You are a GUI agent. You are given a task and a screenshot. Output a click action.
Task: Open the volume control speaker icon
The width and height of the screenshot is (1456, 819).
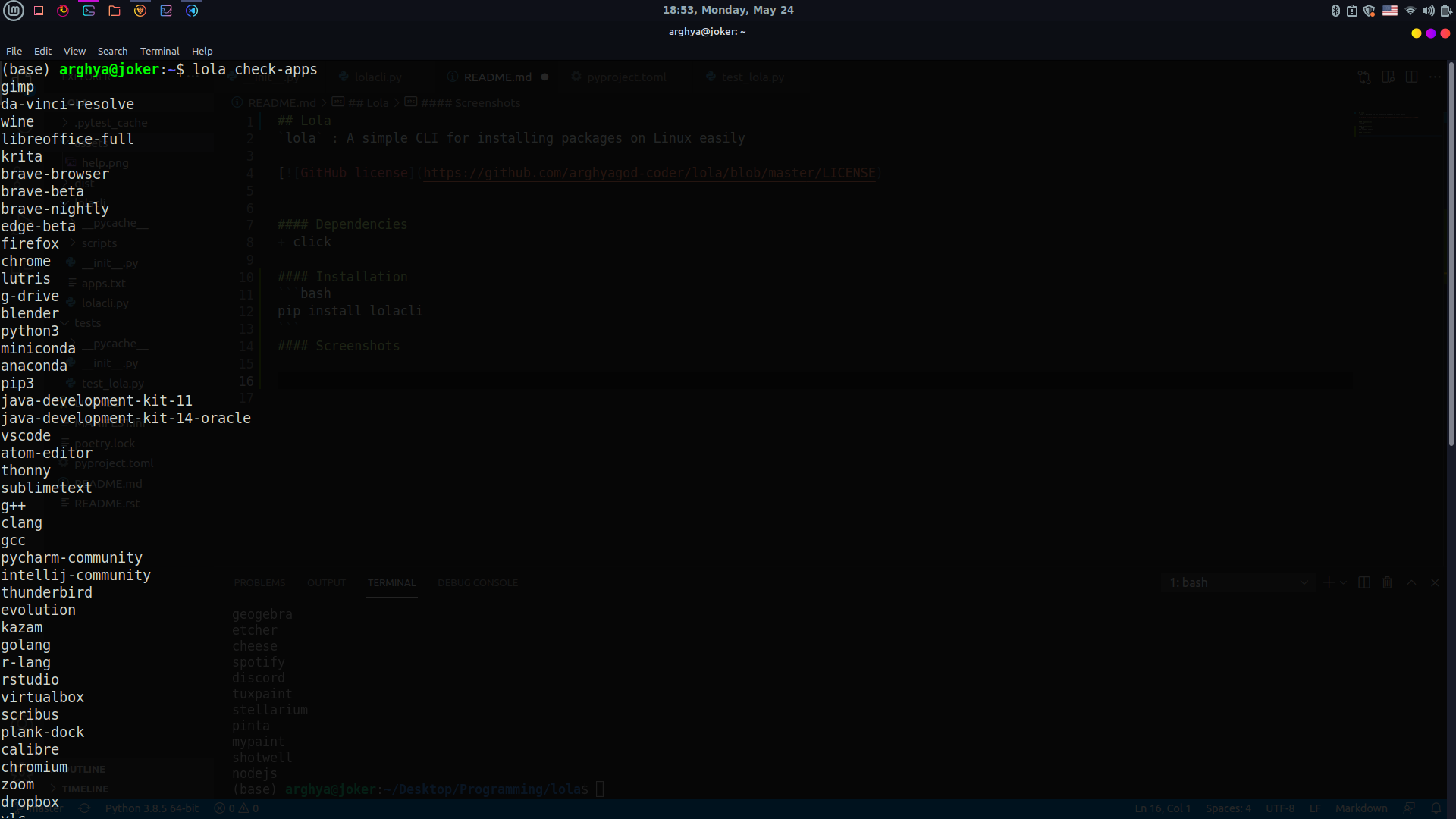pos(1428,11)
